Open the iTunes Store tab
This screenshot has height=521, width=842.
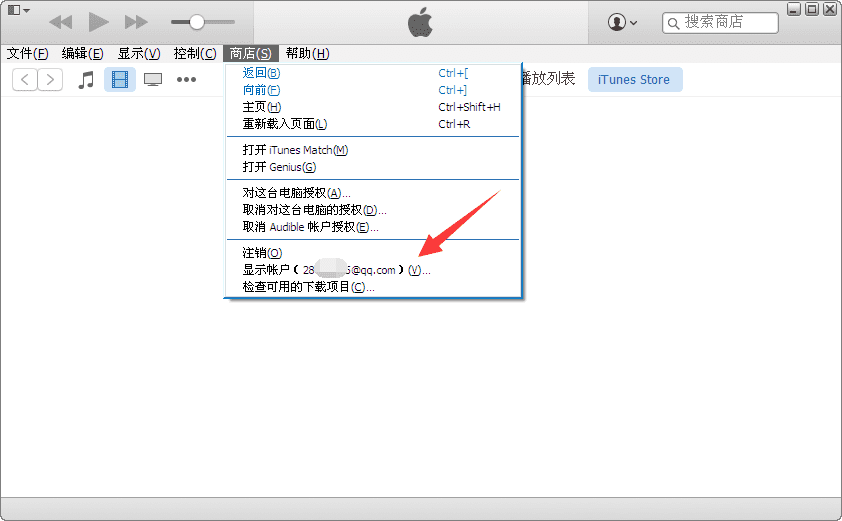(x=635, y=79)
